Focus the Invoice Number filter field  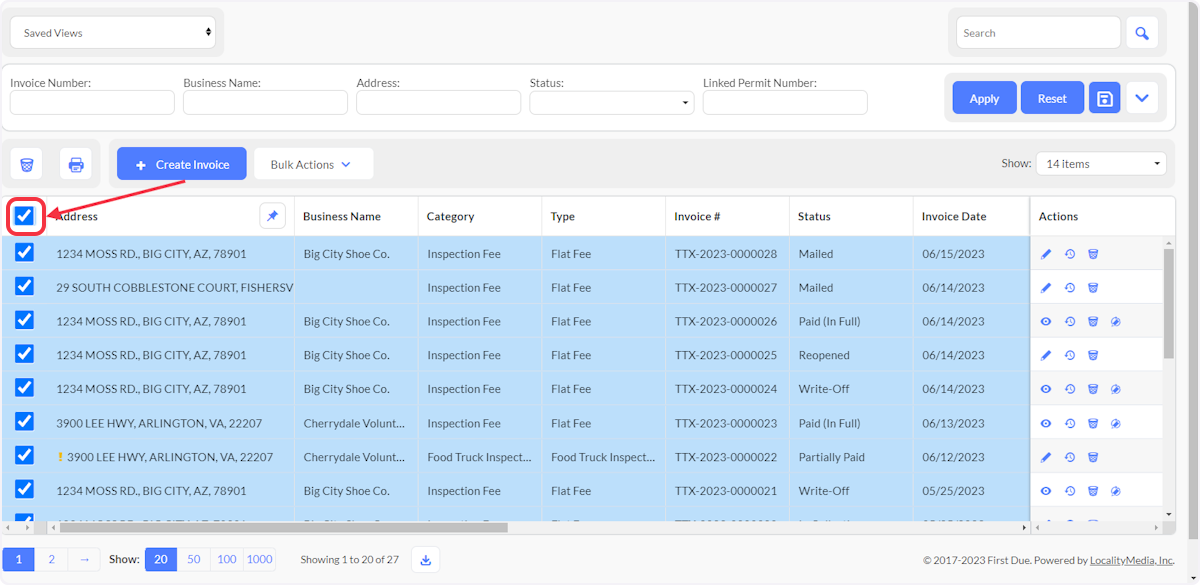[x=92, y=102]
